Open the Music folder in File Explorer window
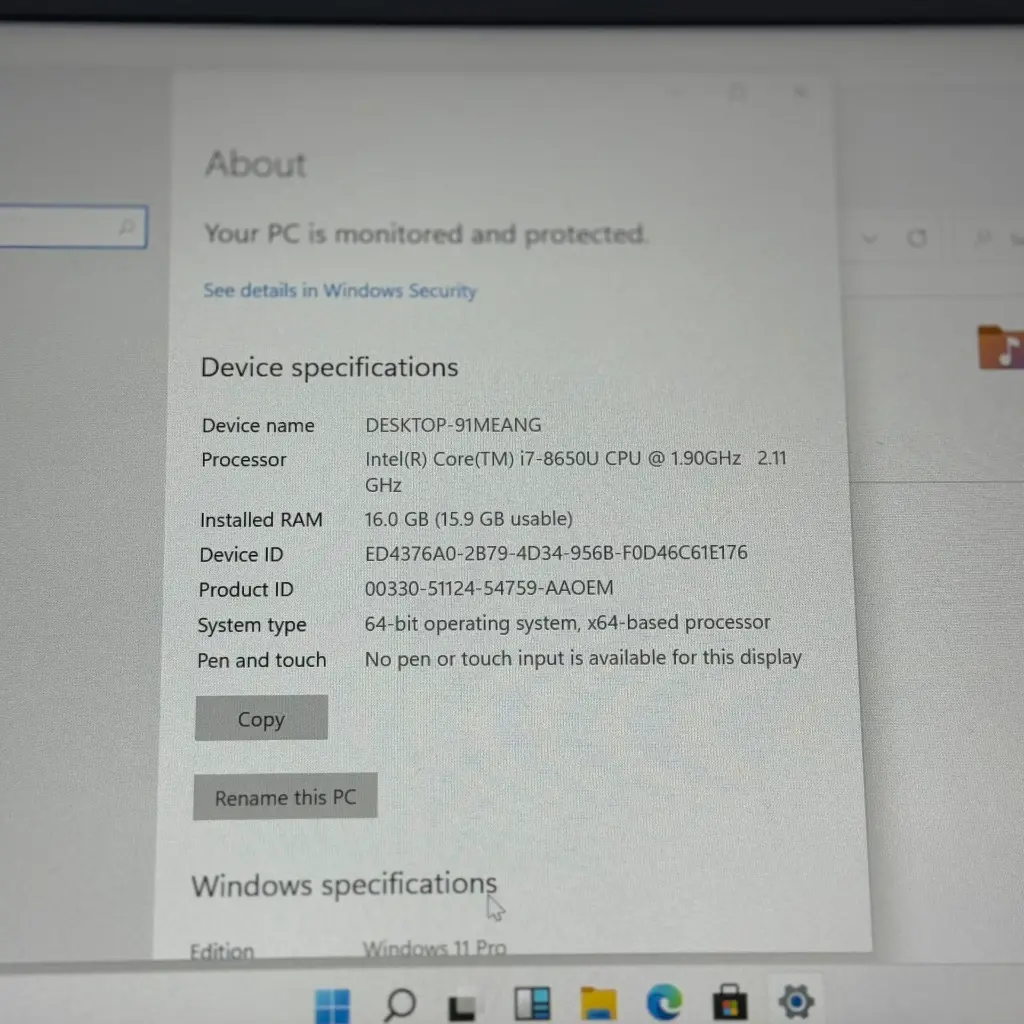1024x1024 pixels. click(x=1000, y=348)
